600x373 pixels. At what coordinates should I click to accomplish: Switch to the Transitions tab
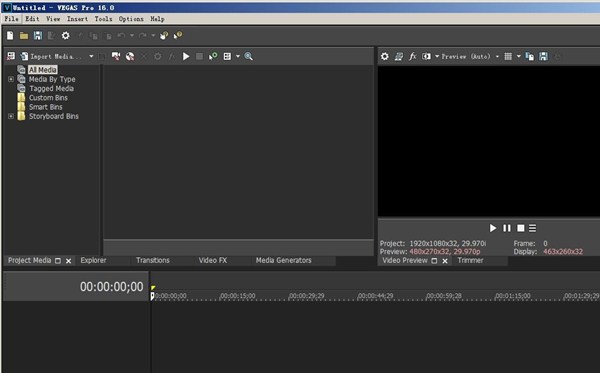(153, 260)
